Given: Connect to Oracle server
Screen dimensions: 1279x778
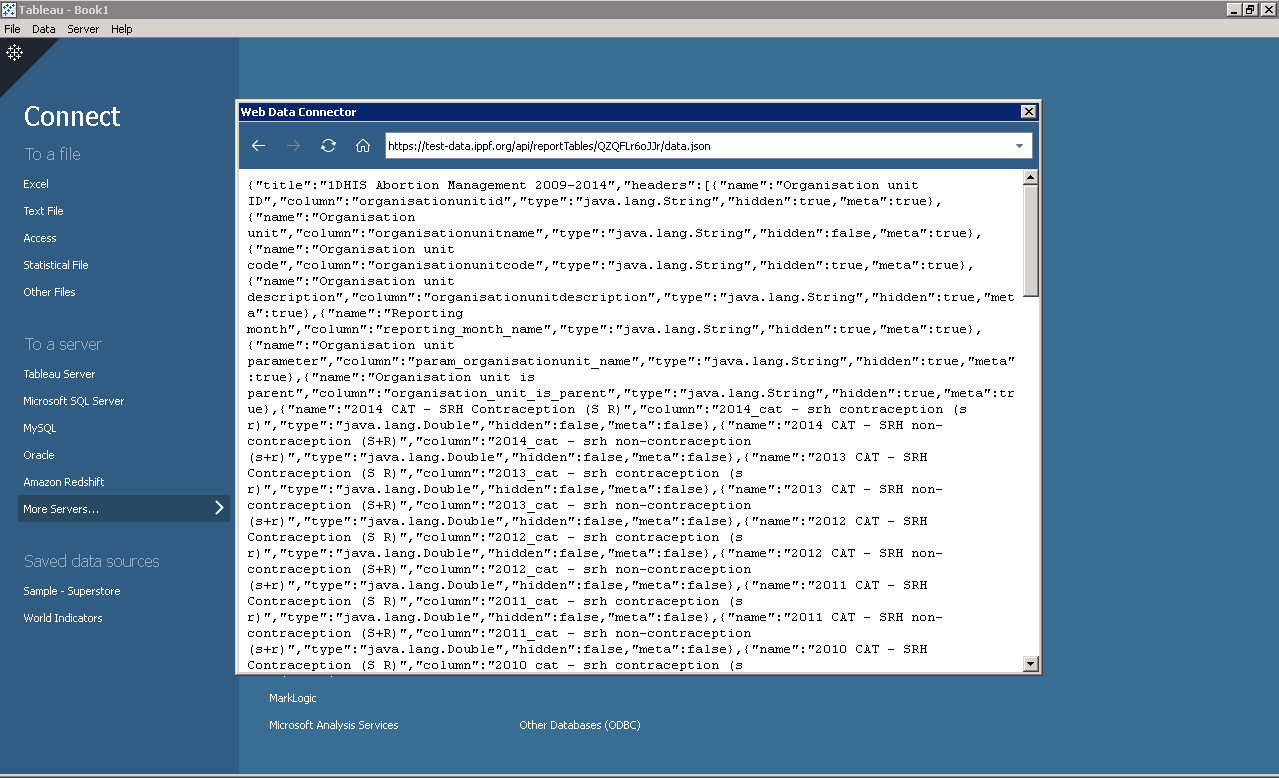Looking at the screenshot, I should coord(39,455).
